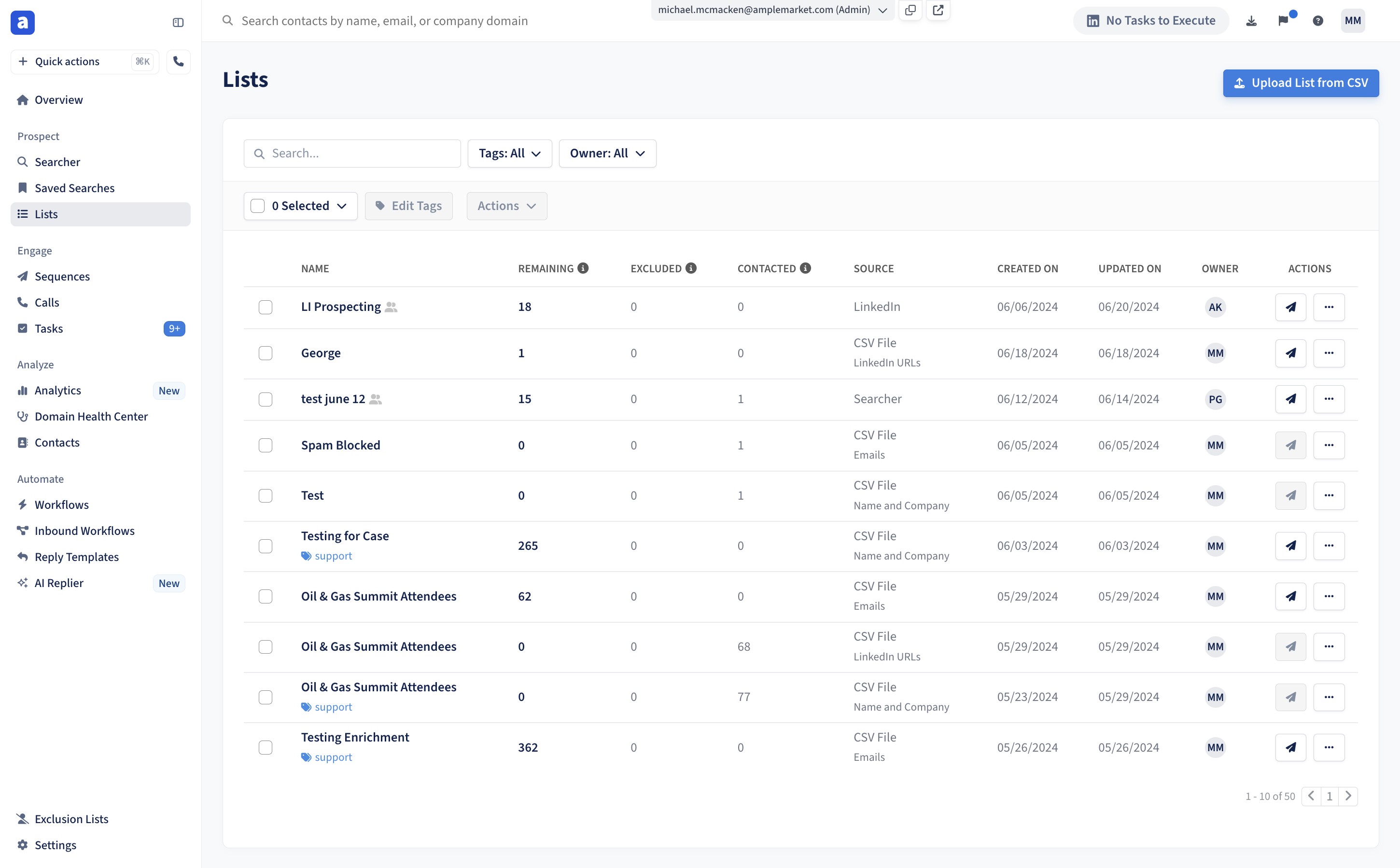Open the Testing for Case list link
The image size is (1400, 868).
[x=344, y=535]
